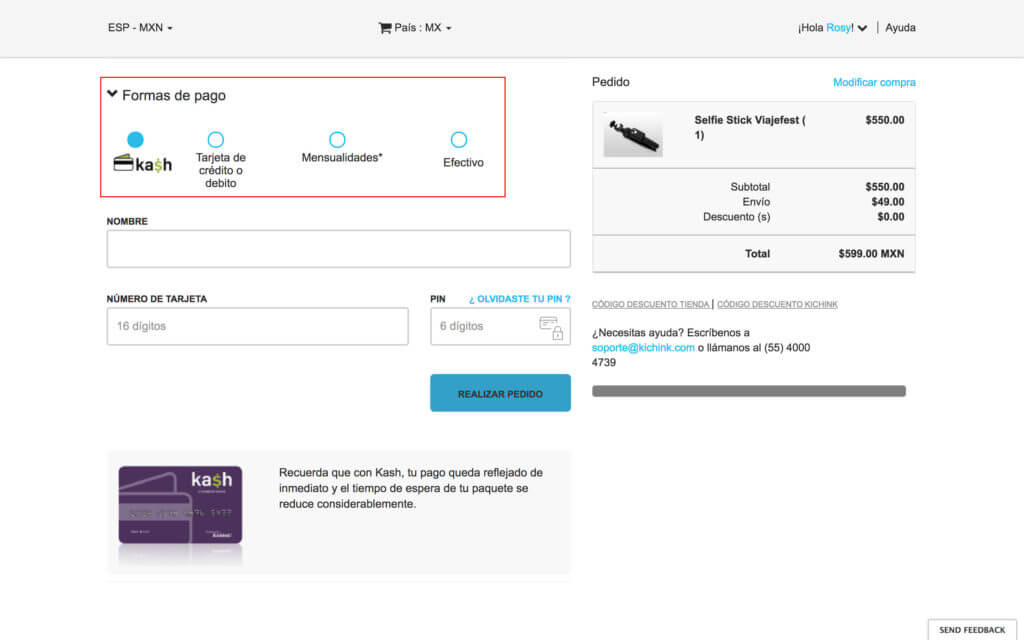Screen dimensions: 1024x640
Task: Open the País : MX country dropdown
Action: 423,27
